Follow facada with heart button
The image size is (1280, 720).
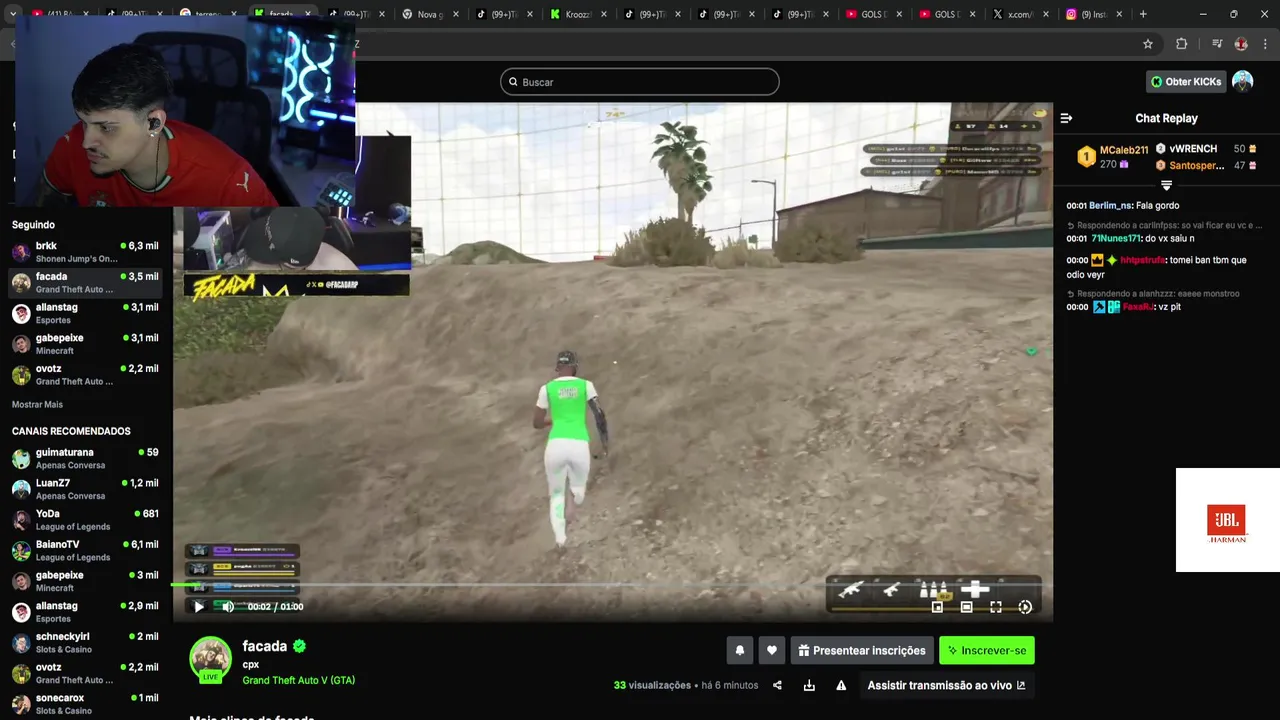pyautogui.click(x=772, y=650)
